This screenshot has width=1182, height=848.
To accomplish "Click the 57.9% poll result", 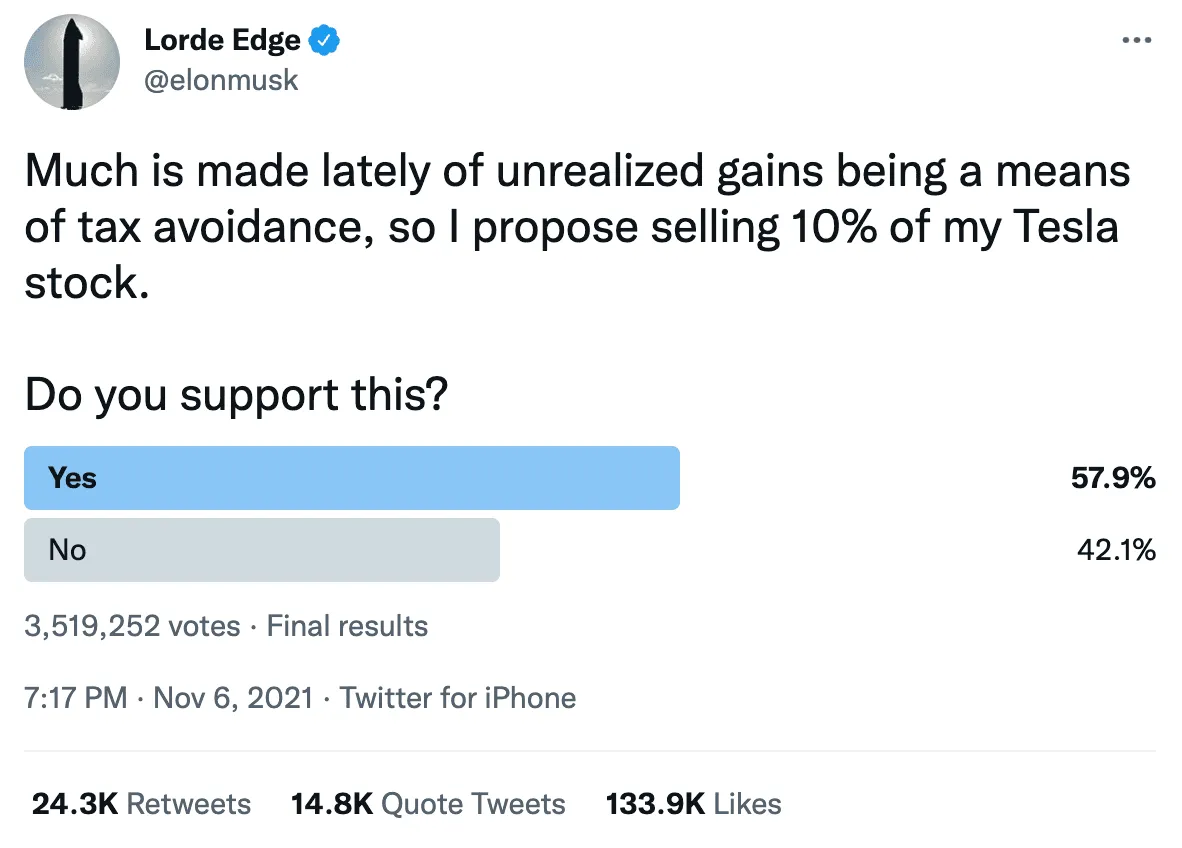I will (x=1113, y=478).
